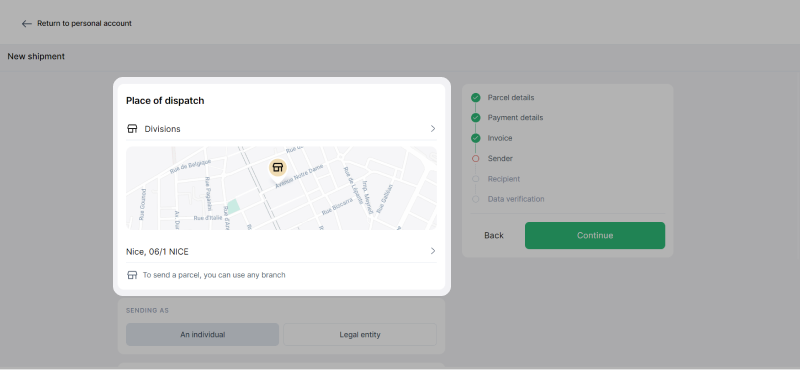Click the green checkmark beside Invoice

coord(476,138)
